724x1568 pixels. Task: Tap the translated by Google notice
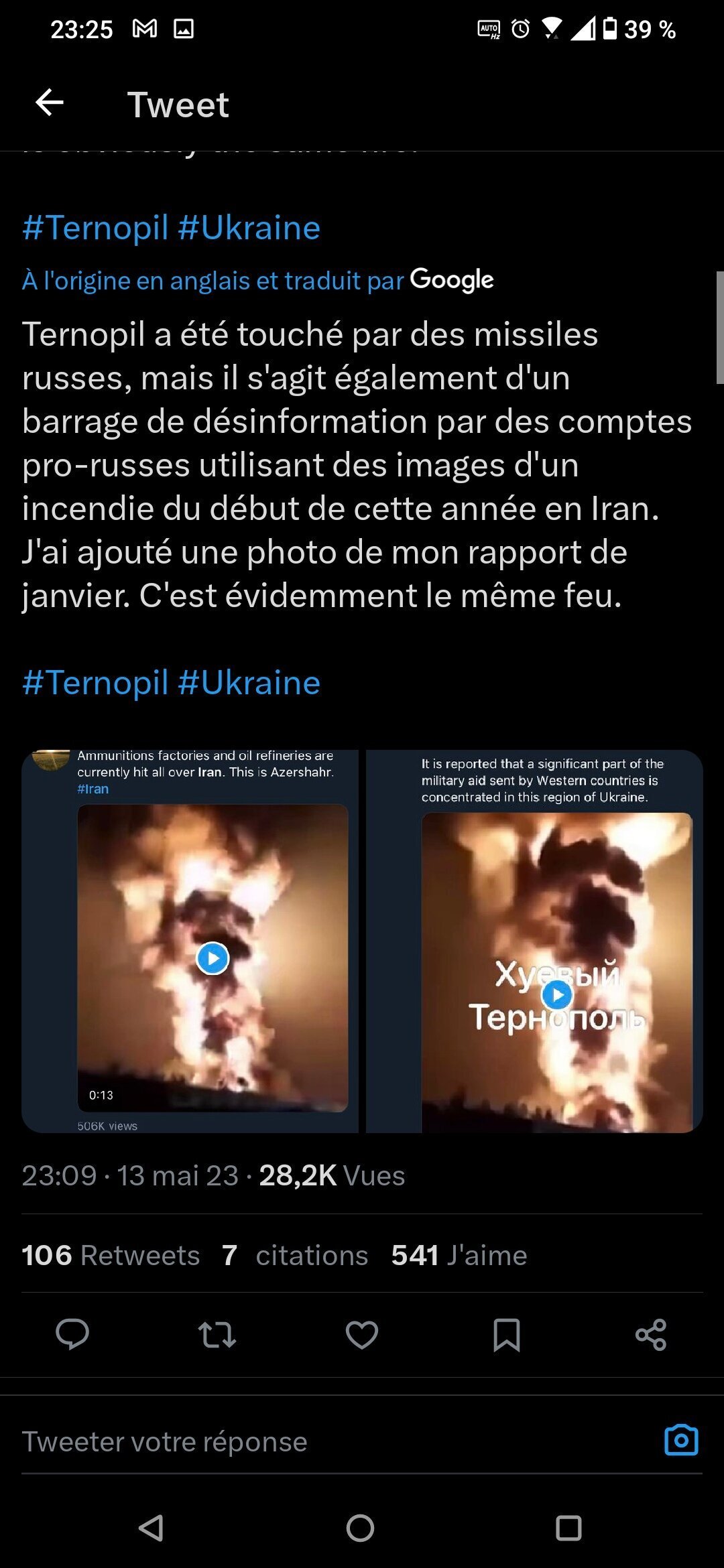click(x=258, y=280)
